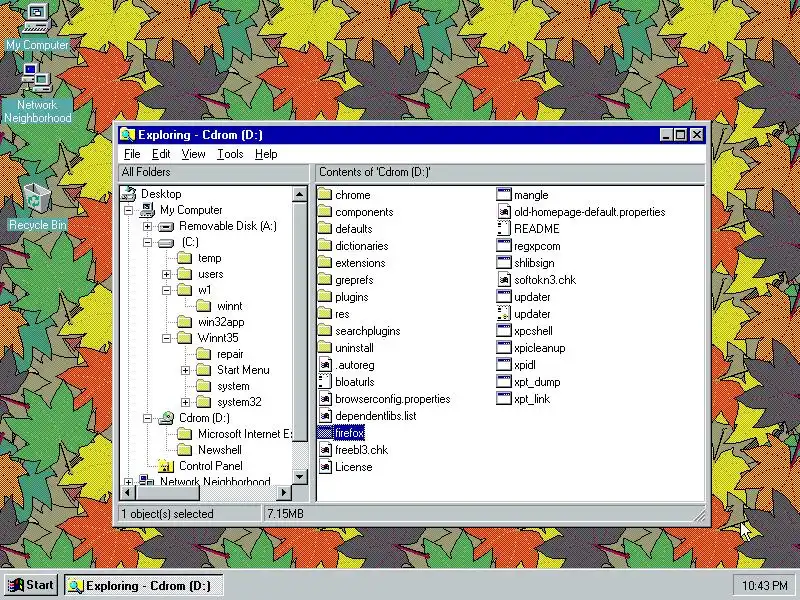Click folder tree scroll down arrow
Image resolution: width=800 pixels, height=600 pixels.
[x=299, y=477]
